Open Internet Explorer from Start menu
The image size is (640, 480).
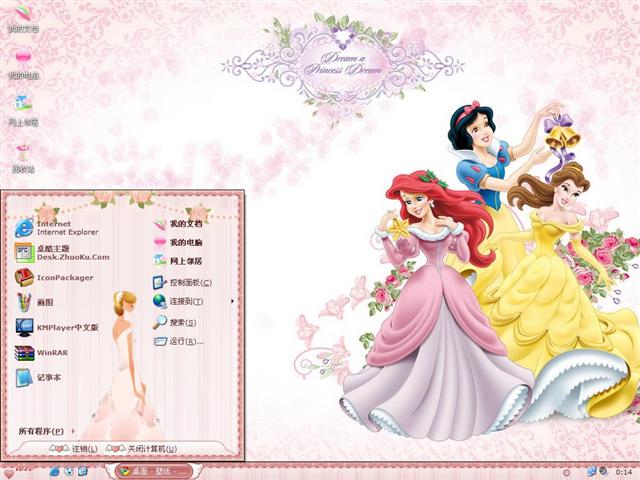pos(57,228)
